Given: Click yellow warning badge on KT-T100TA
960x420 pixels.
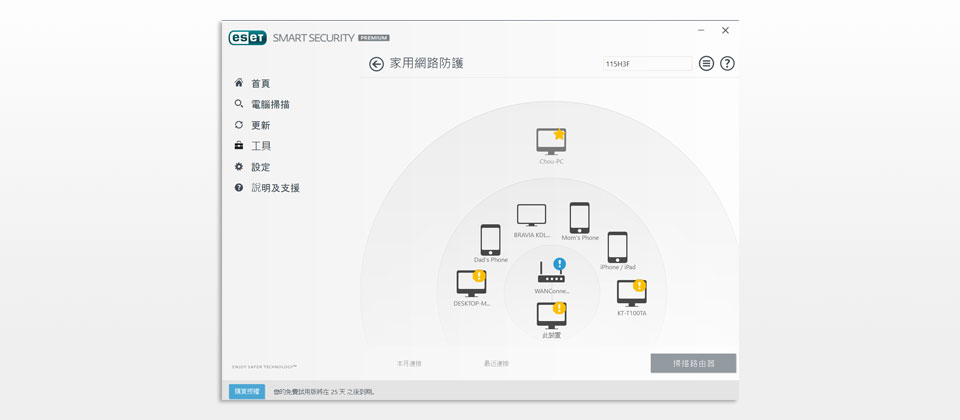Looking at the screenshot, I should click(639, 285).
